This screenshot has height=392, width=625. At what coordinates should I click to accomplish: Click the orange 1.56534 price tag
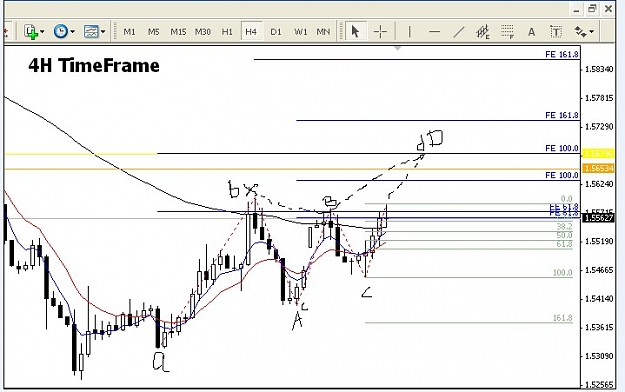[x=598, y=168]
